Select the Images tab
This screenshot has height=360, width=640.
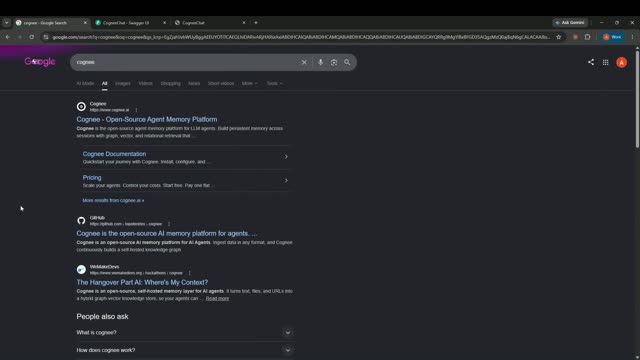pos(123,83)
